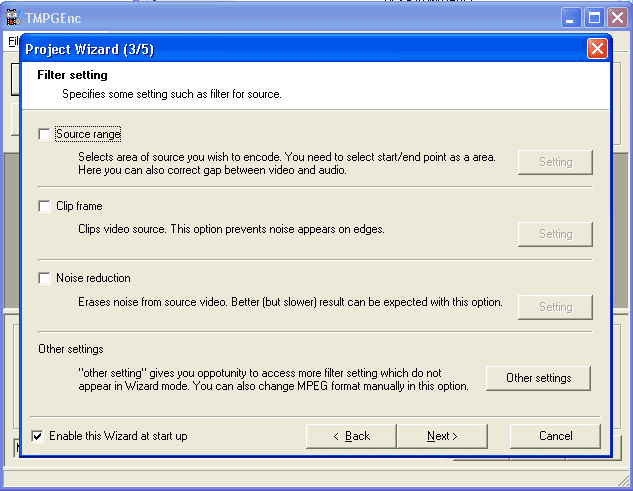Tick the Clip frame checkbox
The height and width of the screenshot is (491, 633).
tap(44, 206)
